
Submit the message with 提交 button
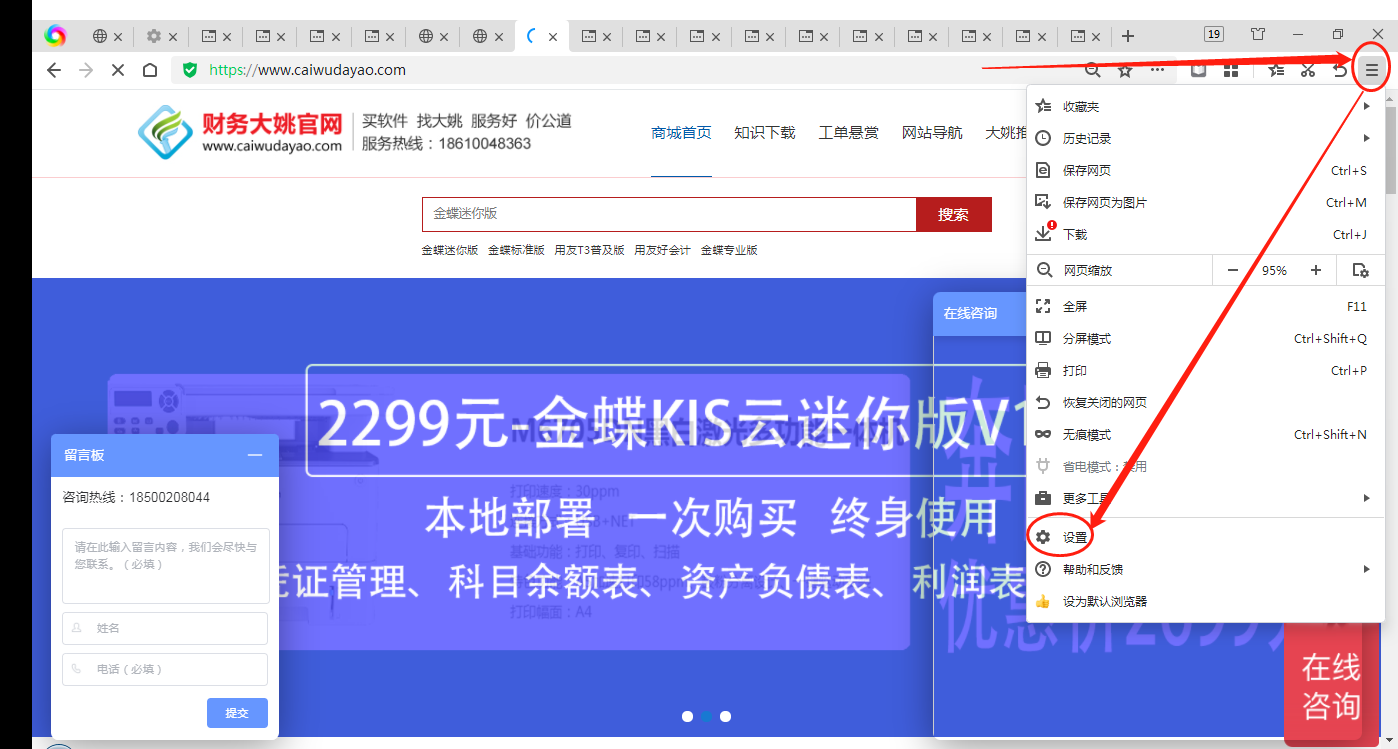pos(237,713)
